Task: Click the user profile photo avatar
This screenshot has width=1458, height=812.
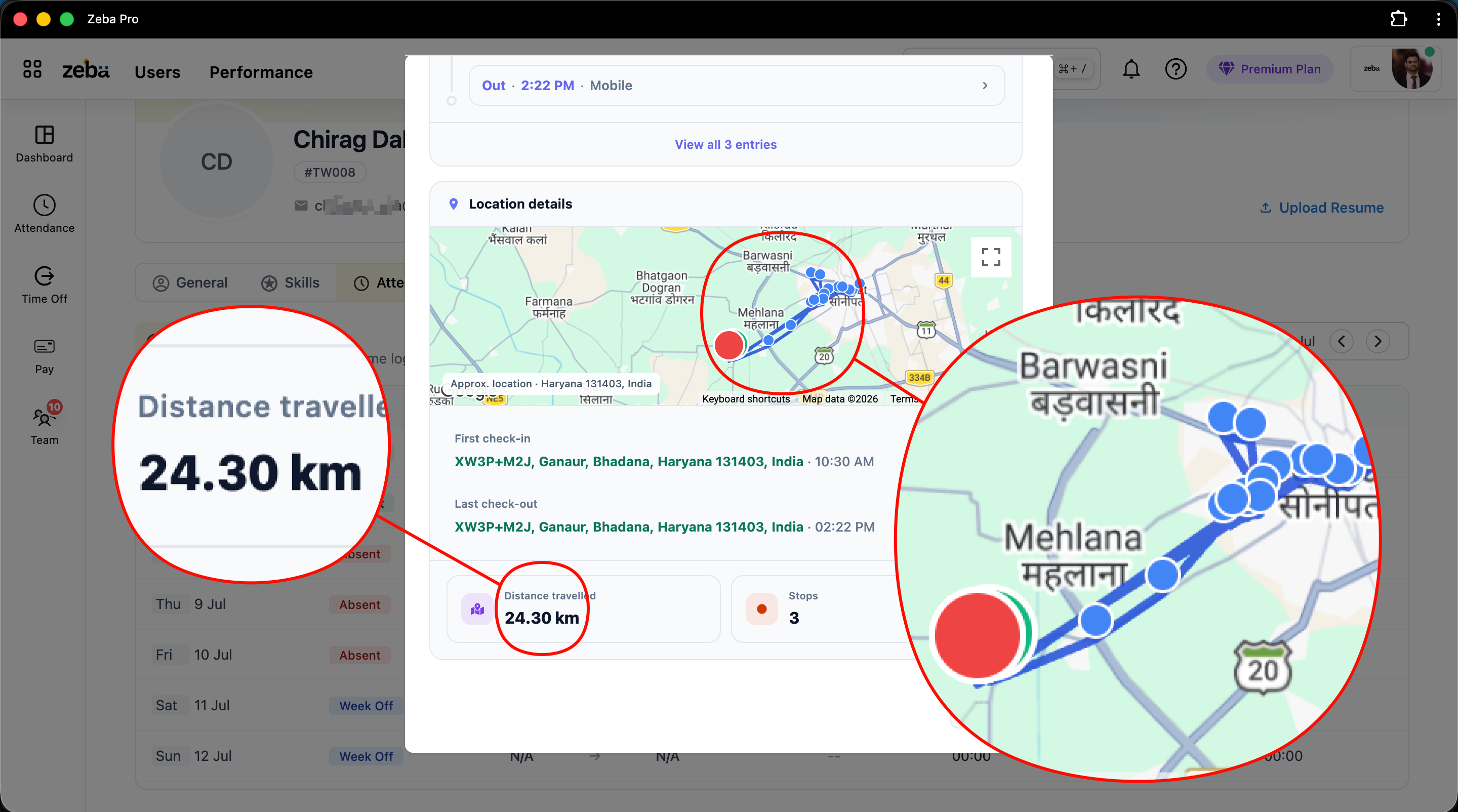Action: 1411,68
